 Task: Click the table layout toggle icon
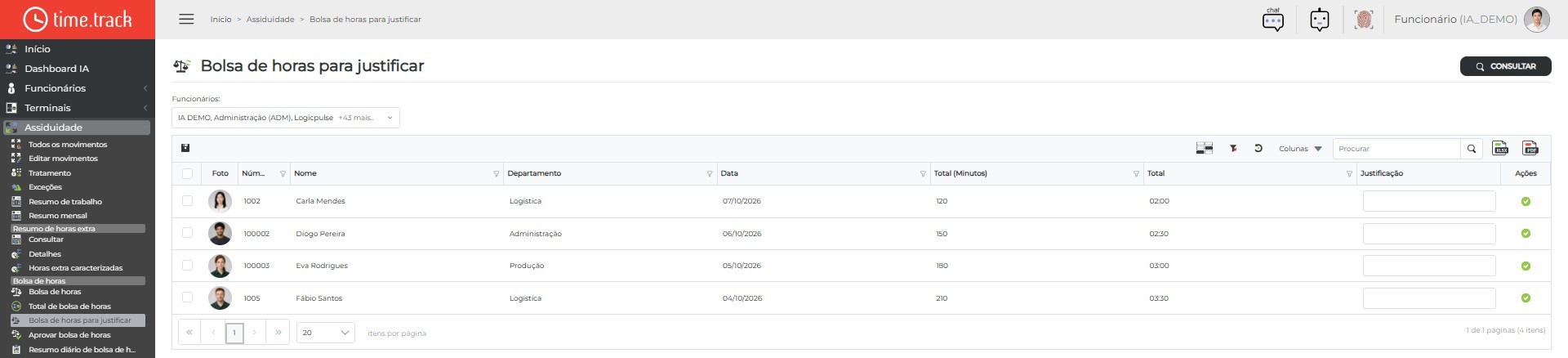click(x=1204, y=148)
